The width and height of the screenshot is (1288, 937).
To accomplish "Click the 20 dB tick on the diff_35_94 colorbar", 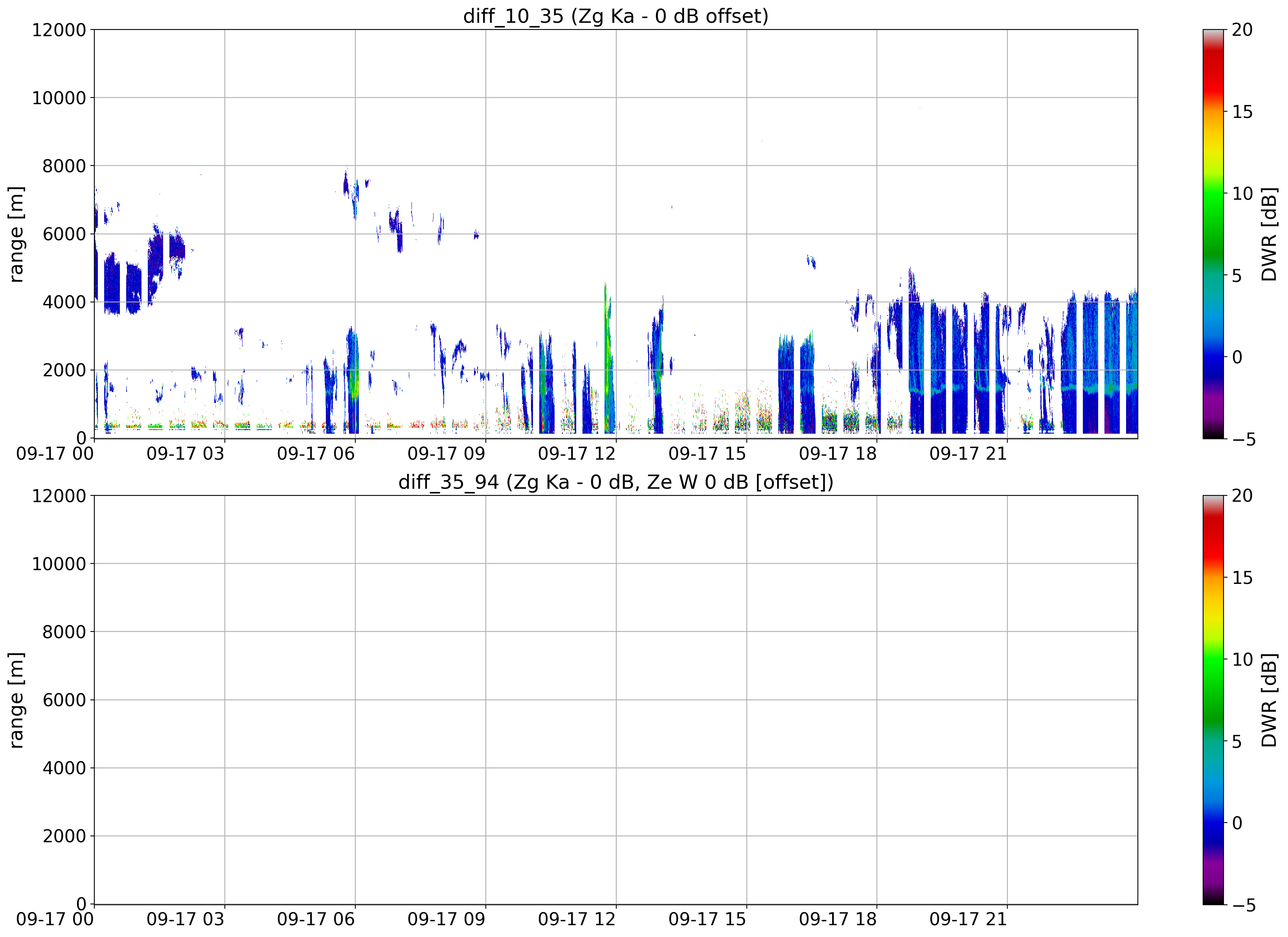I will [1242, 495].
